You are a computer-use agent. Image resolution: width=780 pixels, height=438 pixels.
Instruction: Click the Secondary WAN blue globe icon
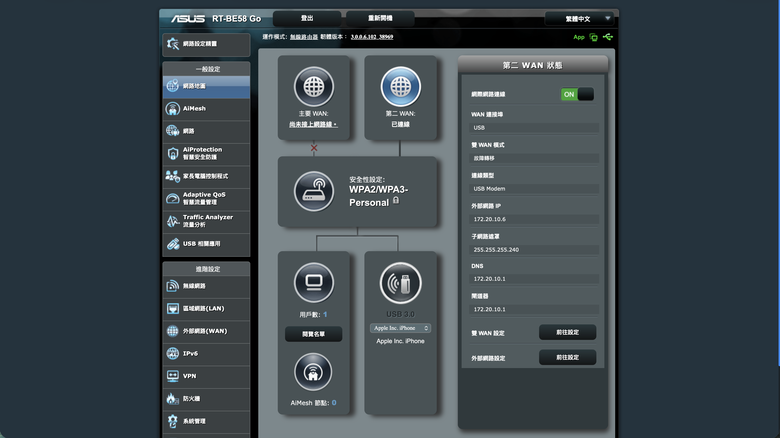pyautogui.click(x=400, y=87)
